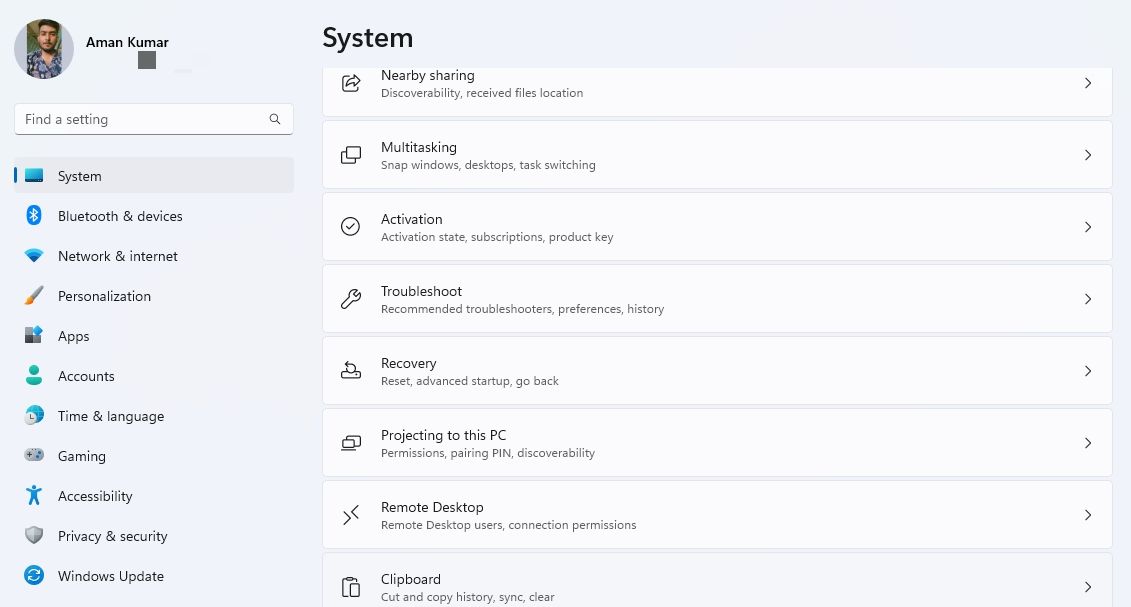1131x607 pixels.
Task: Select Accounts in the sidebar
Action: 86,376
